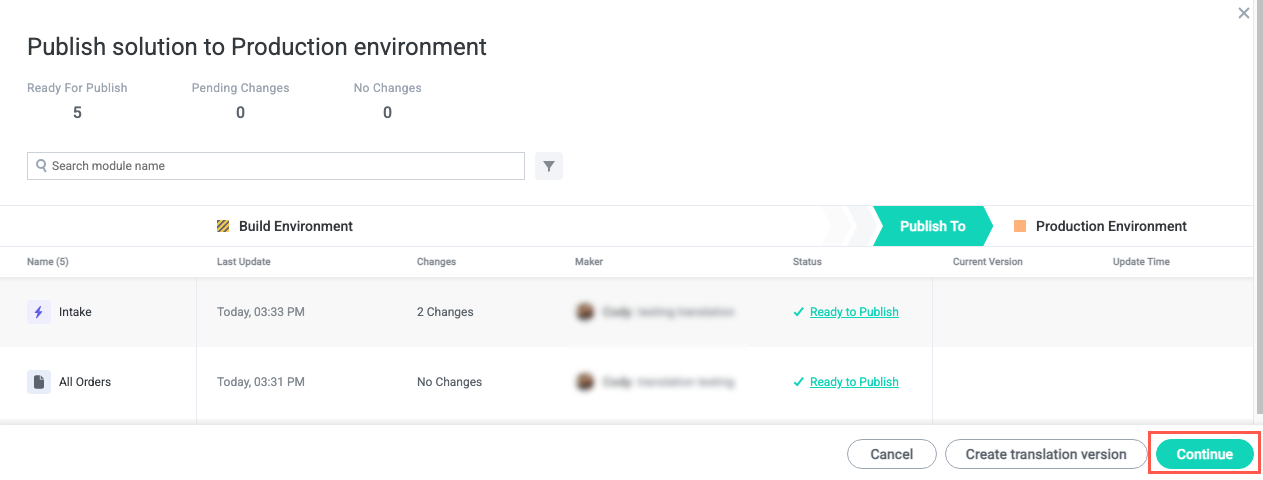Click the orange Production Environment square
This screenshot has height=480, width=1263.
[x=1020, y=226]
